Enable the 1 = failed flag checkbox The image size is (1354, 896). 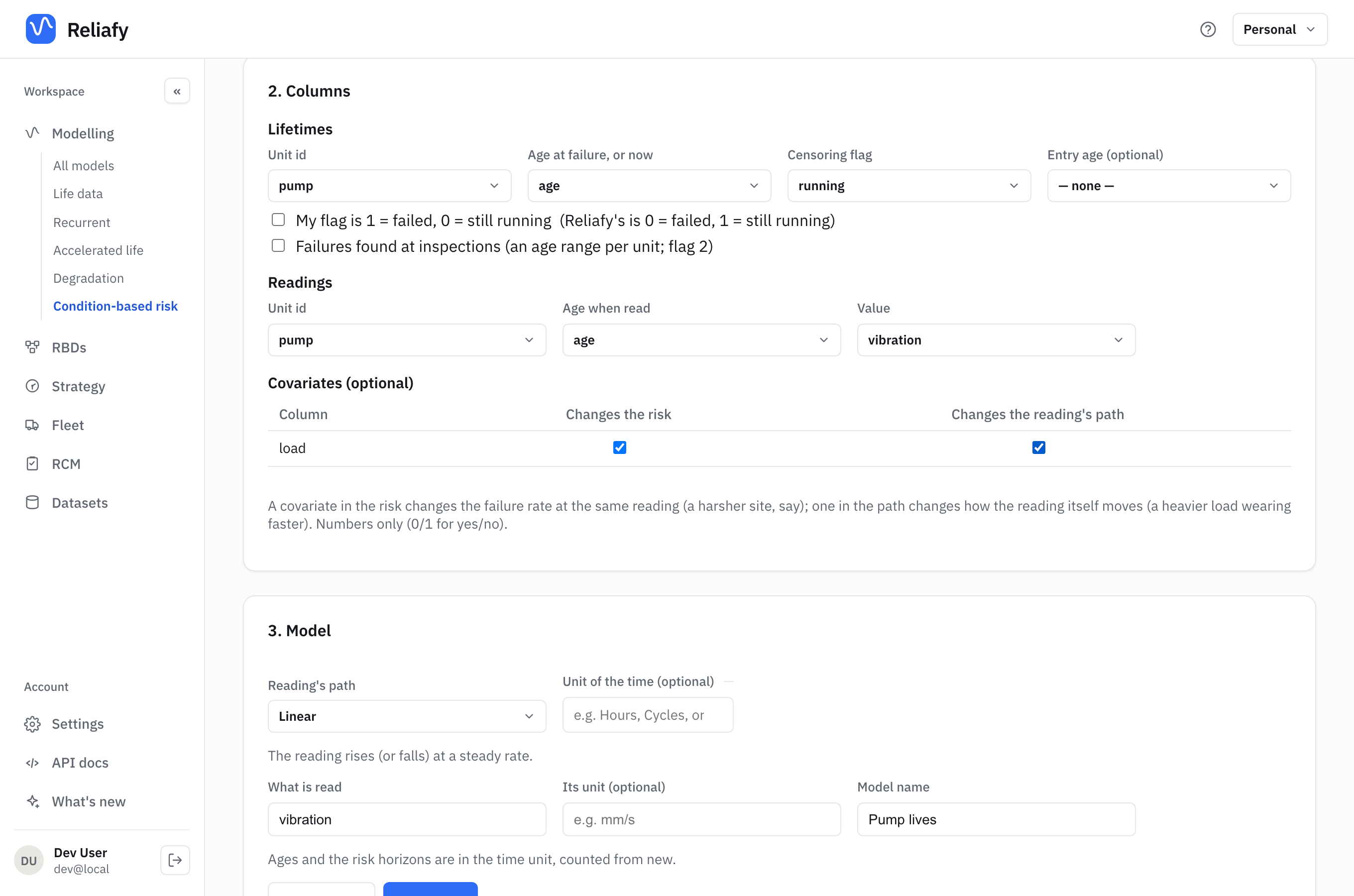[x=278, y=220]
